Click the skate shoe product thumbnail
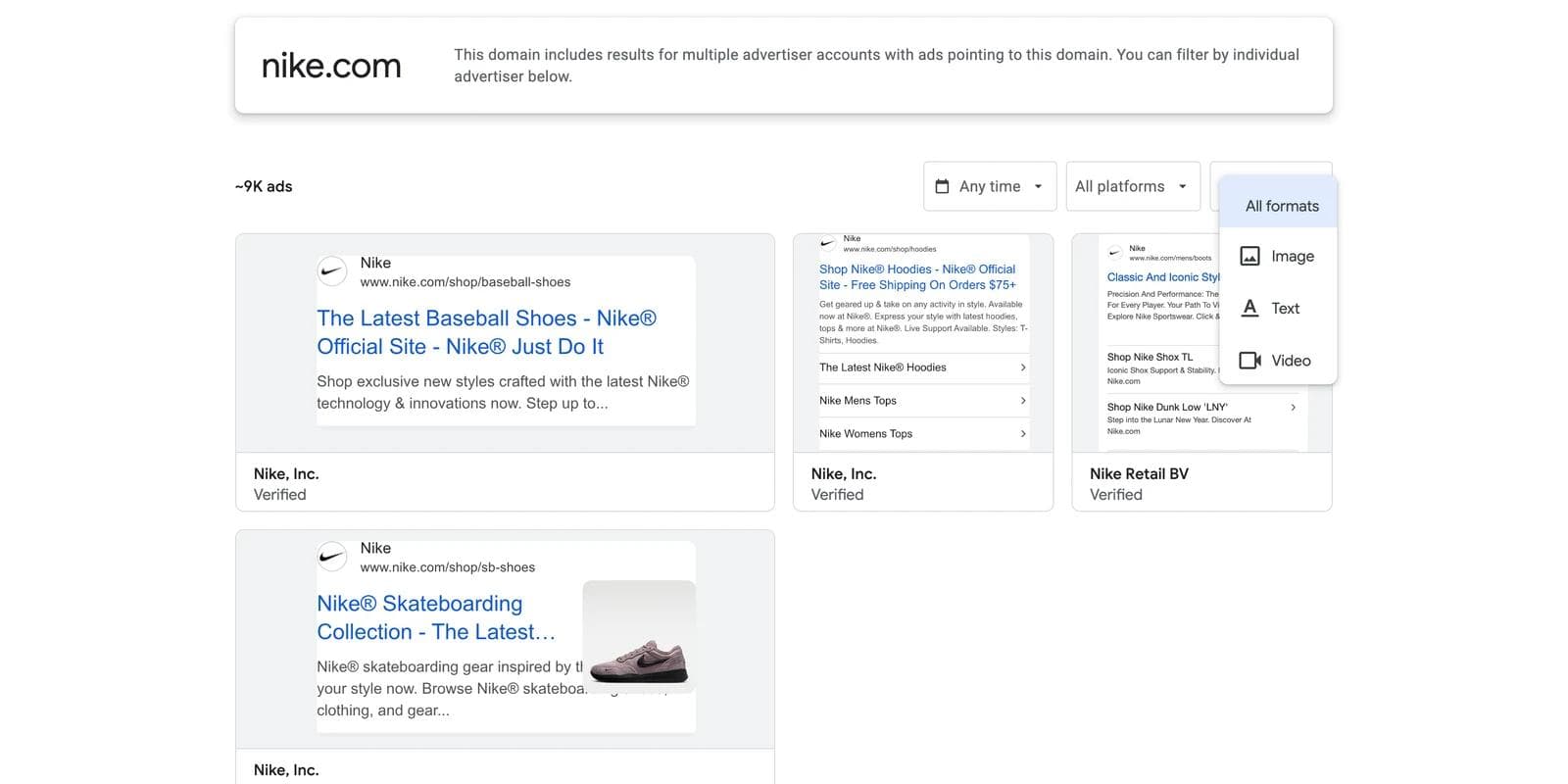Screen dimensions: 1568x784 (x=639, y=637)
